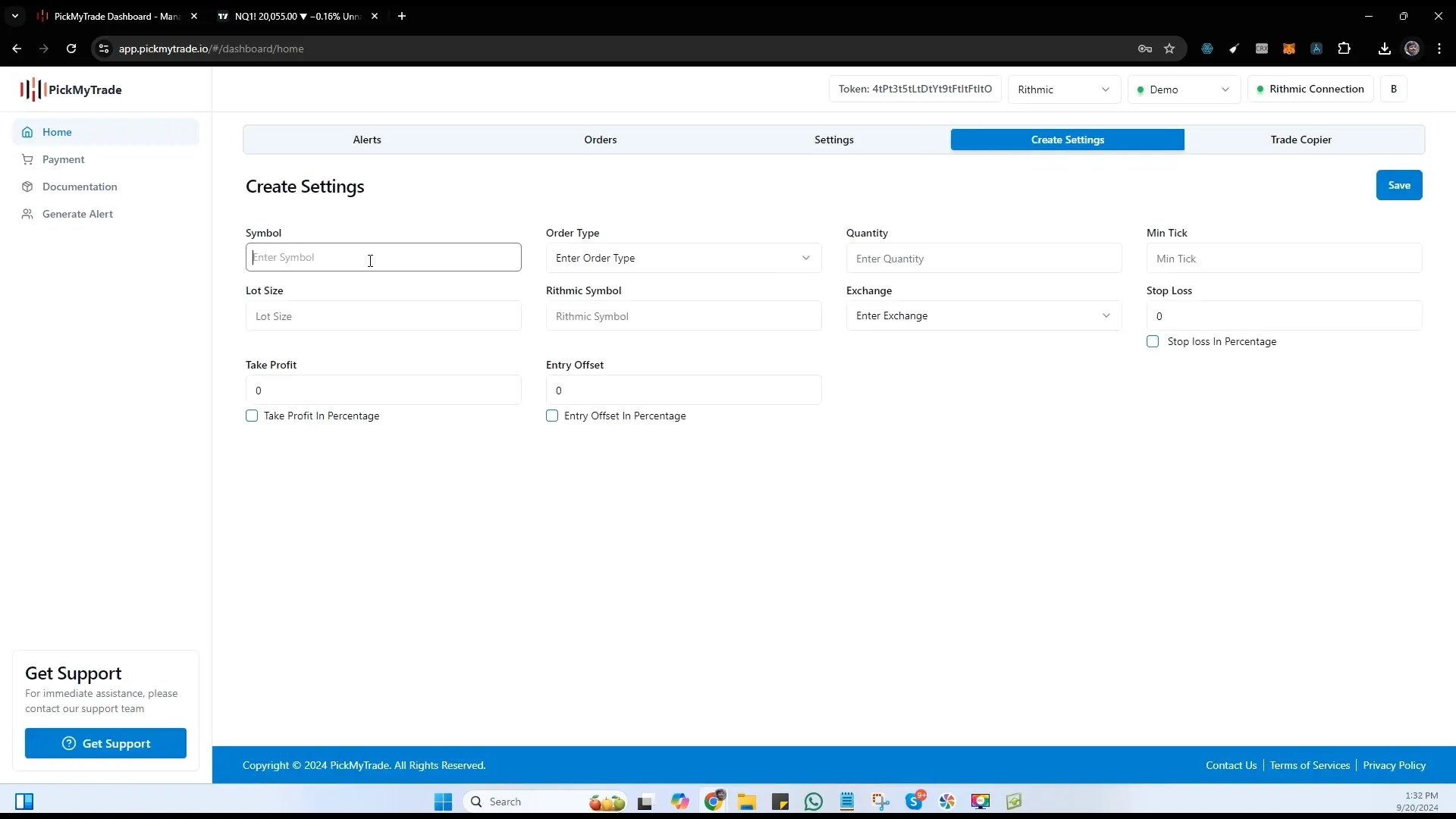Switch to the Orders tab
Screen dimensions: 1456x819
tap(600, 139)
